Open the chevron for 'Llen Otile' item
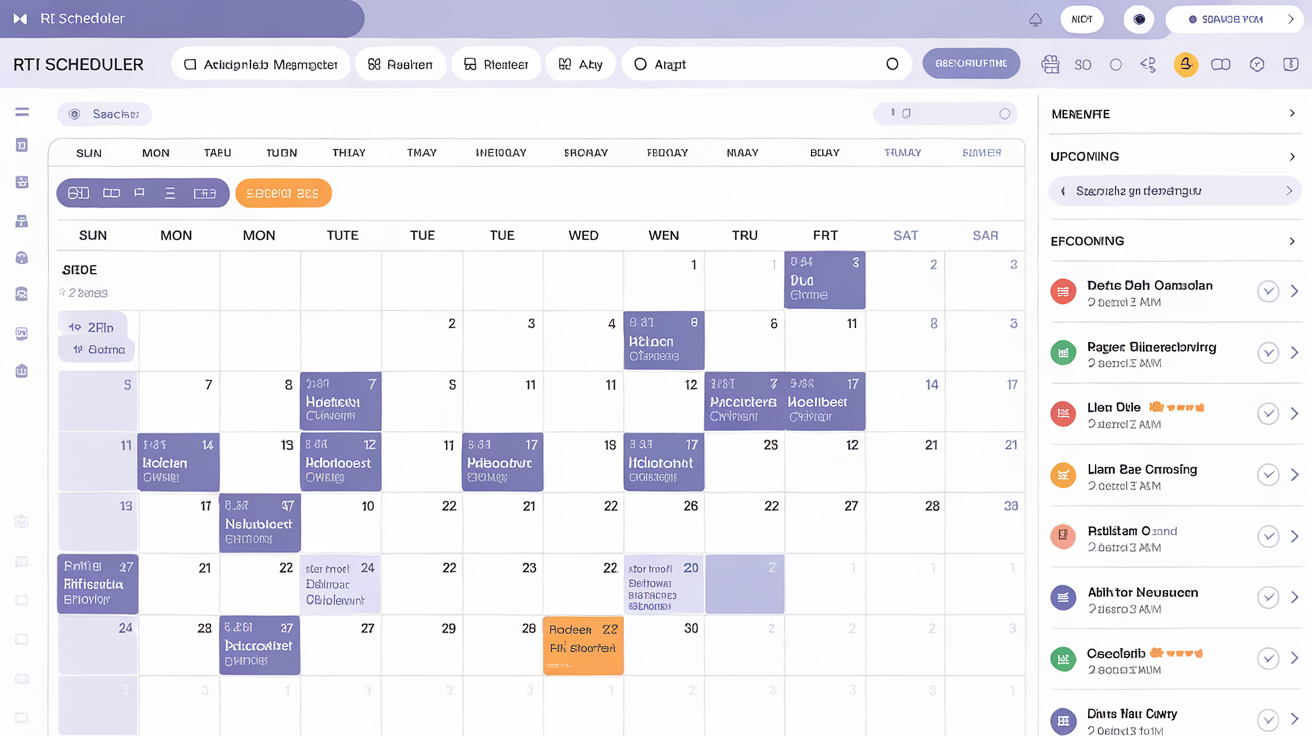Image resolution: width=1312 pixels, height=736 pixels. pos(1295,414)
